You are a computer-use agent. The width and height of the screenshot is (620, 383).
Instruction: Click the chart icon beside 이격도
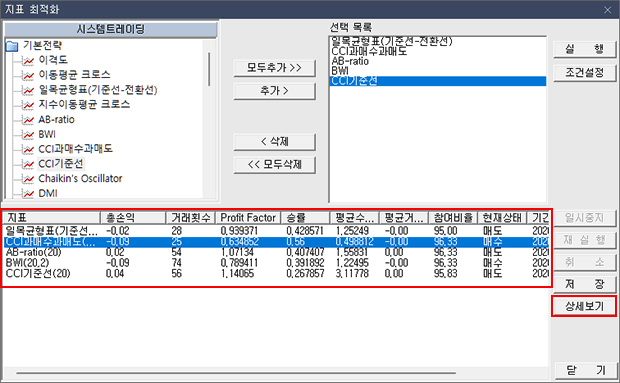(28, 61)
